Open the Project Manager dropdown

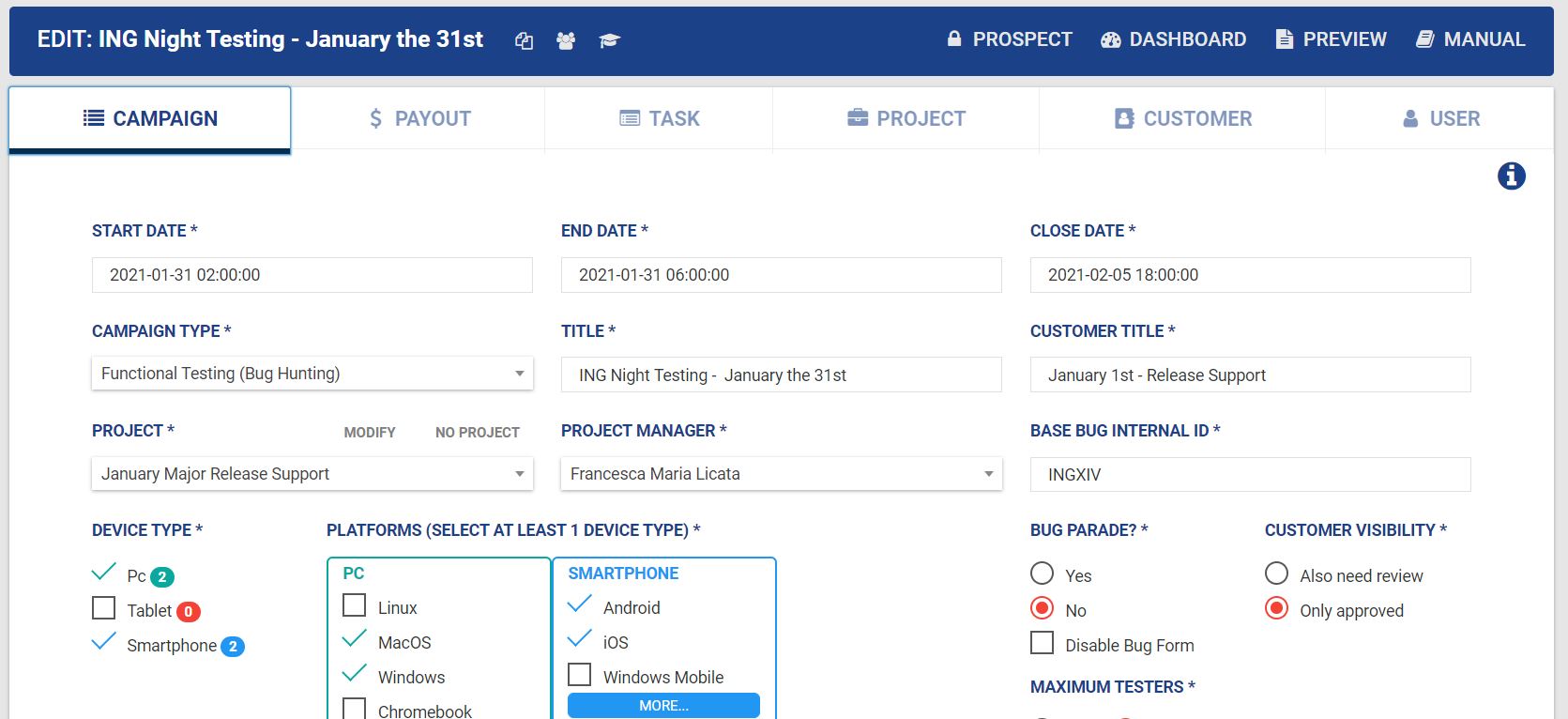(x=782, y=474)
